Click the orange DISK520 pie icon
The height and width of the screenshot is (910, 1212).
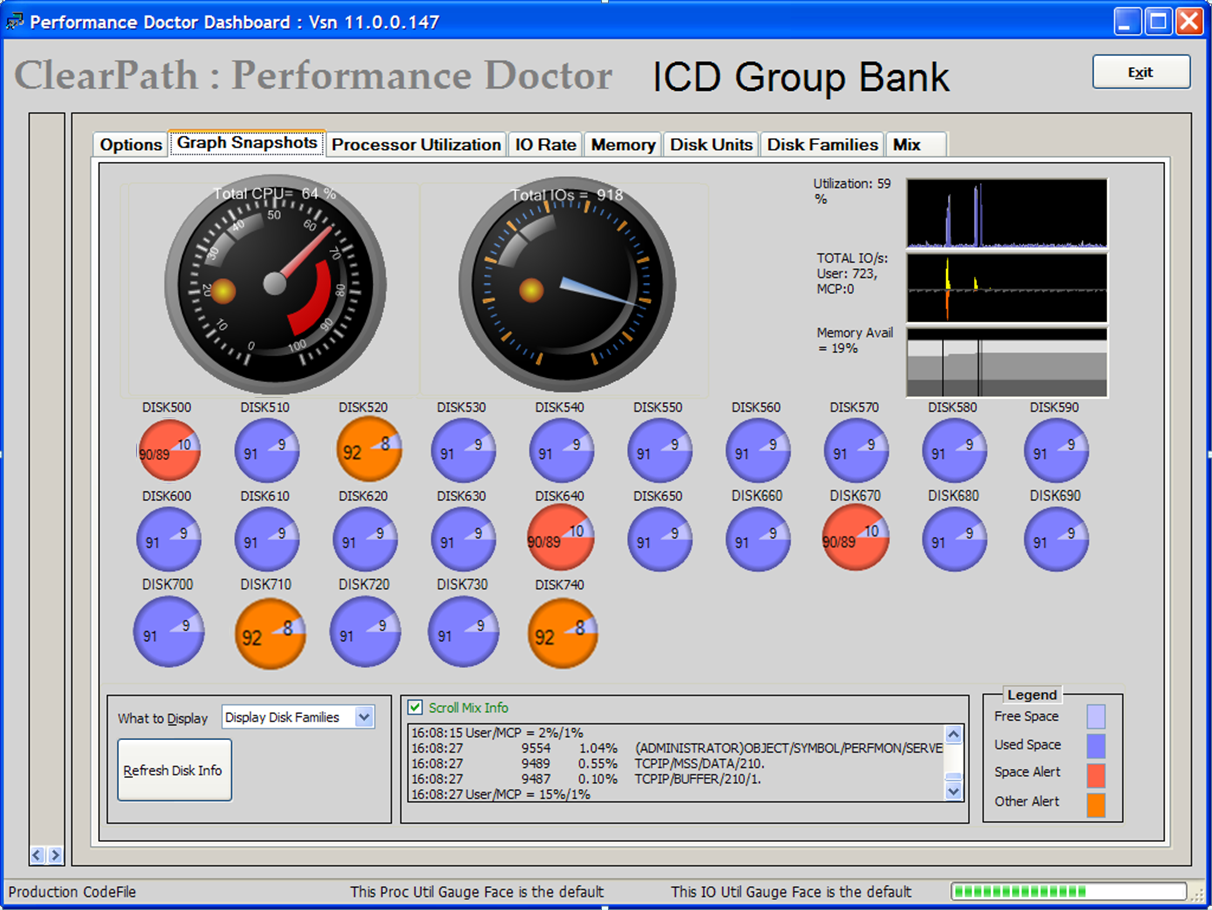369,451
